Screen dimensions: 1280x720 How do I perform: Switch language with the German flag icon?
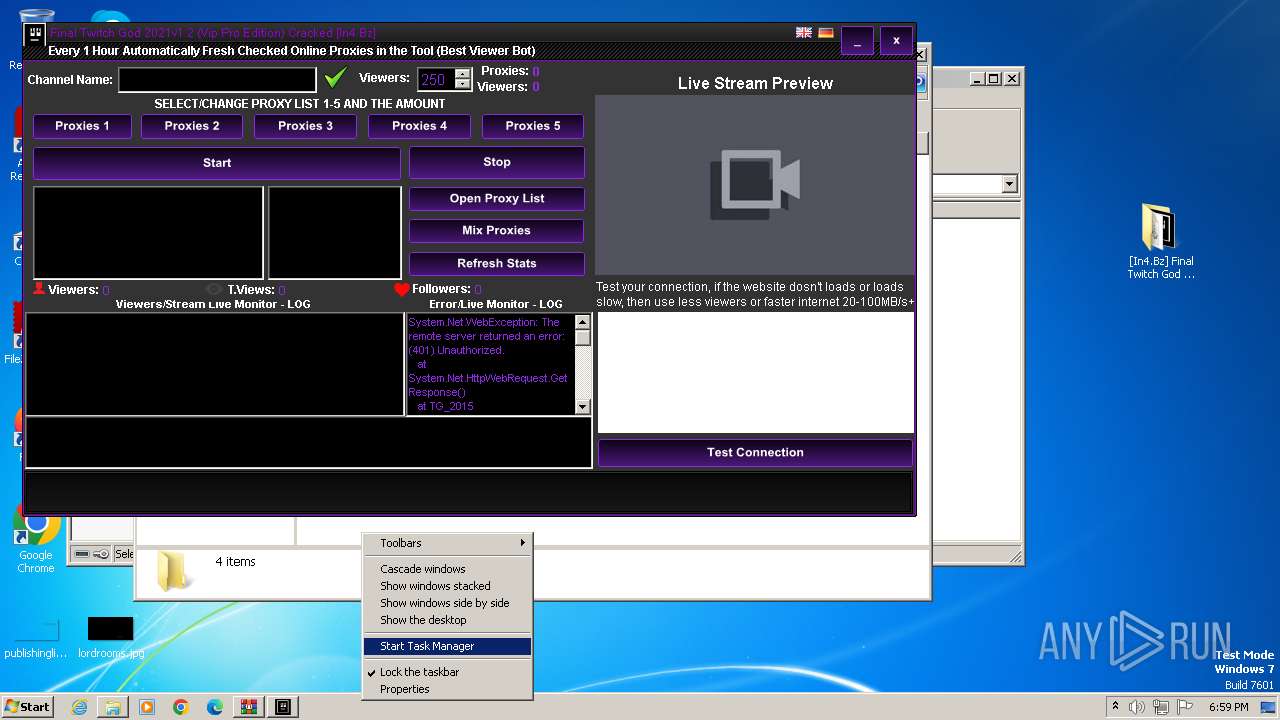click(826, 33)
